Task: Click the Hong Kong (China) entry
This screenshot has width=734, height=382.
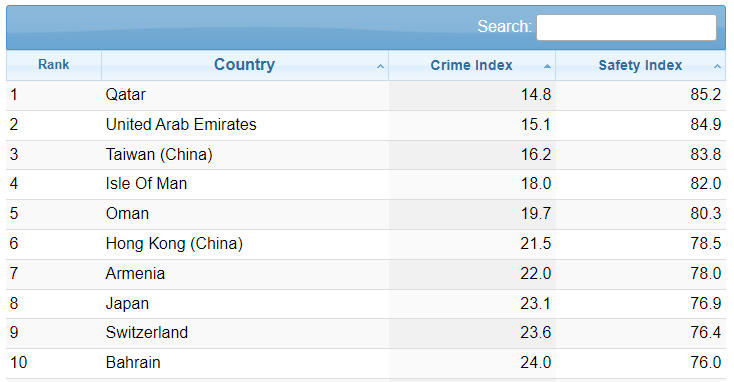Action: click(x=174, y=243)
